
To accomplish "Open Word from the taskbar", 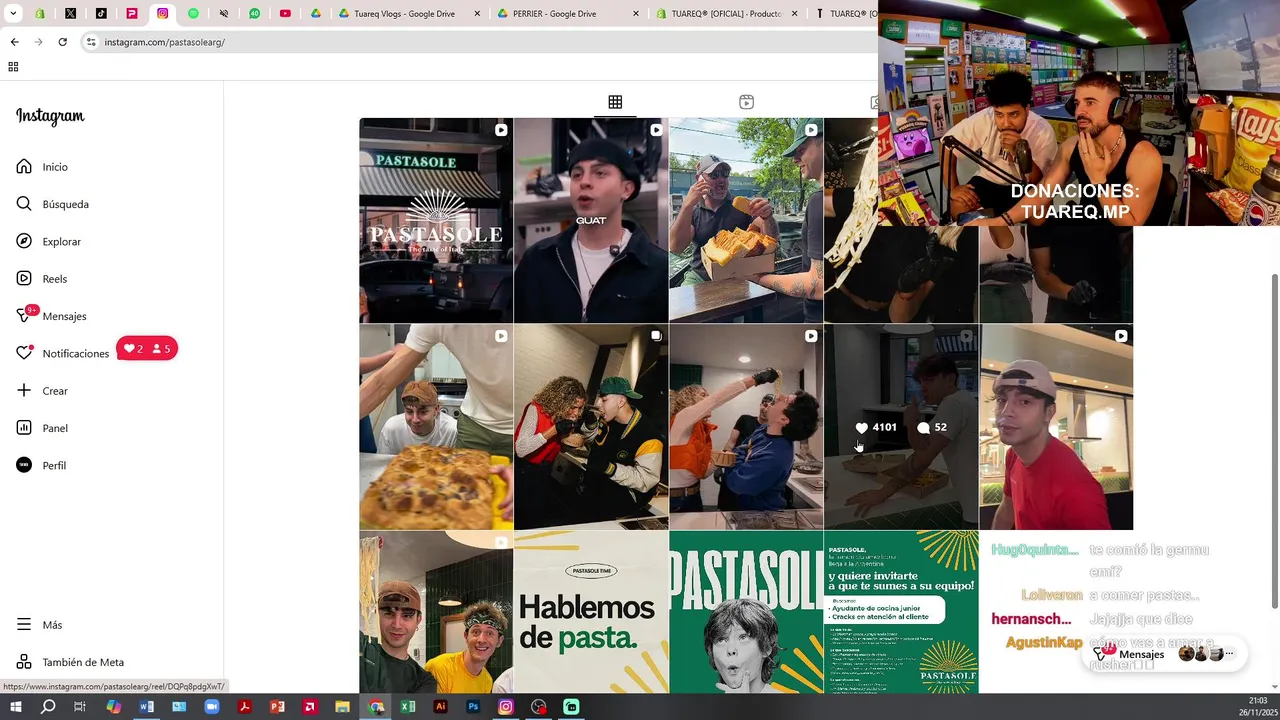I will click(147, 707).
